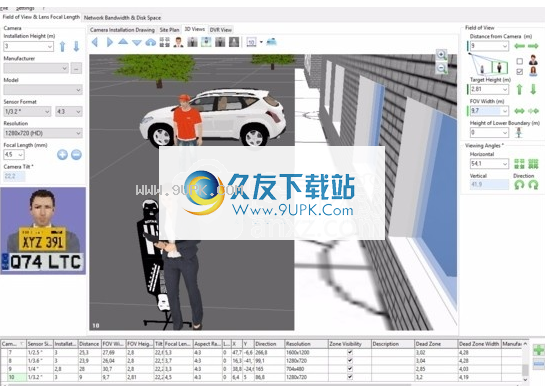Click the denser green grid icon beside Horizontal angle

(533, 163)
